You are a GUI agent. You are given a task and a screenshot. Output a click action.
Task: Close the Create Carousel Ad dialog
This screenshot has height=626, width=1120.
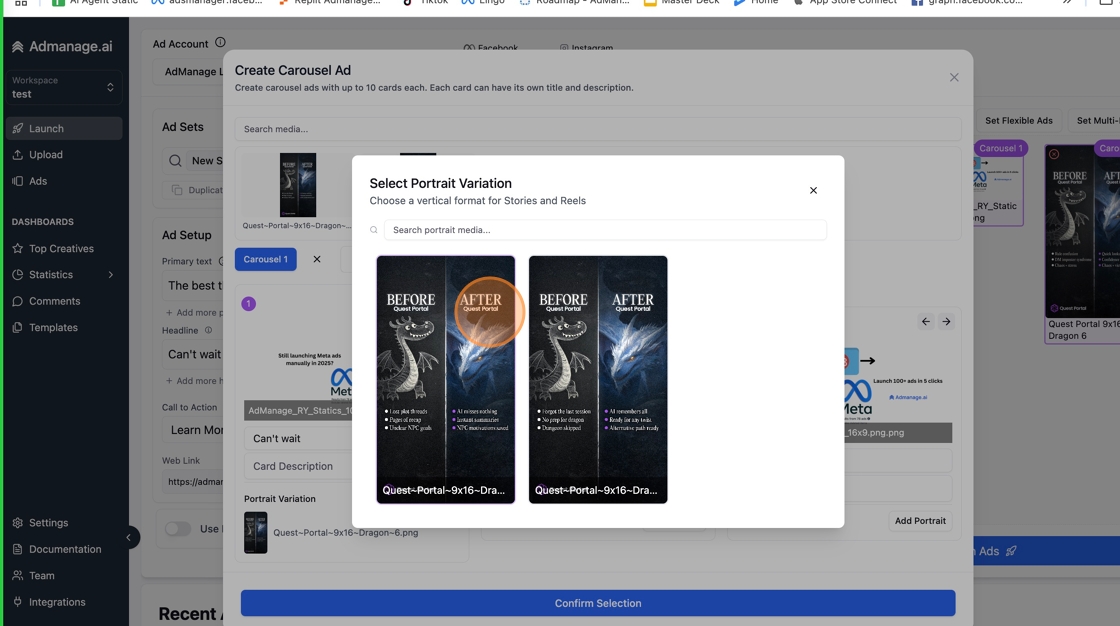(954, 77)
